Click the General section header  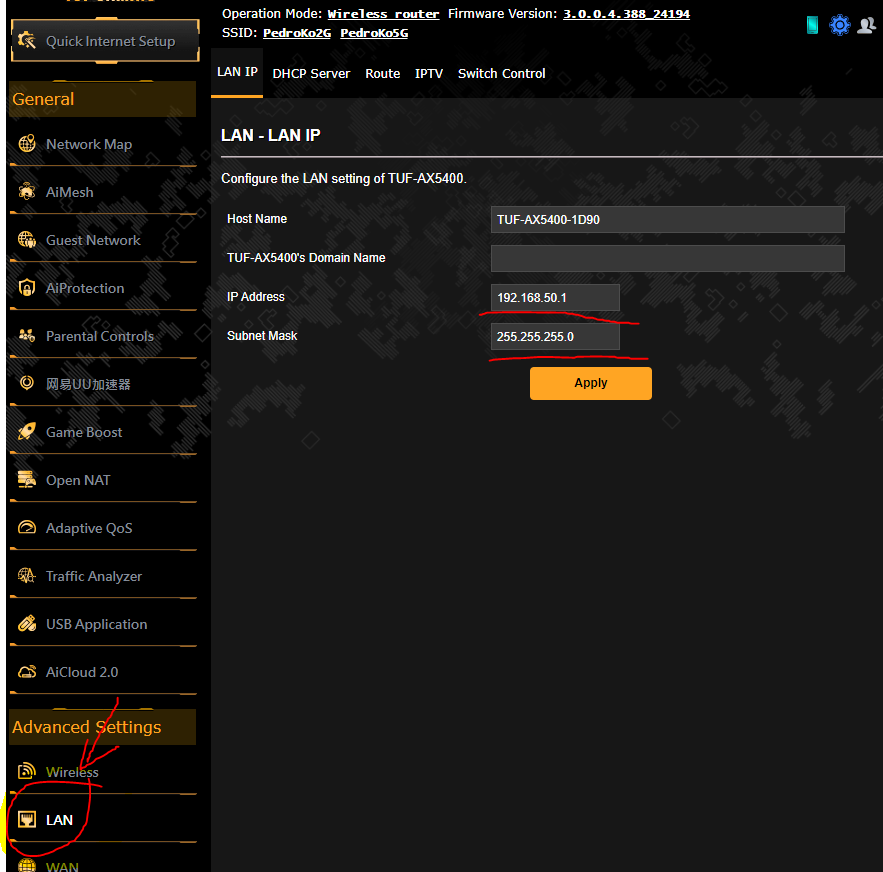coord(102,99)
